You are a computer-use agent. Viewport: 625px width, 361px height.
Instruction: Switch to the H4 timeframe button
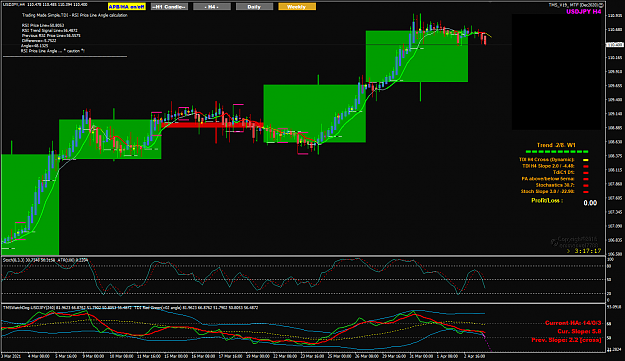tap(212, 7)
